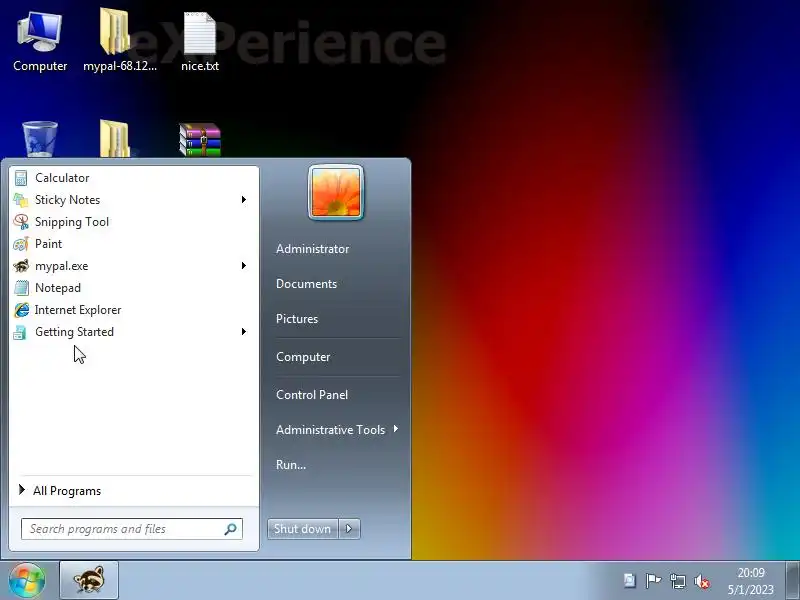Click the user account flower picture

336,192
